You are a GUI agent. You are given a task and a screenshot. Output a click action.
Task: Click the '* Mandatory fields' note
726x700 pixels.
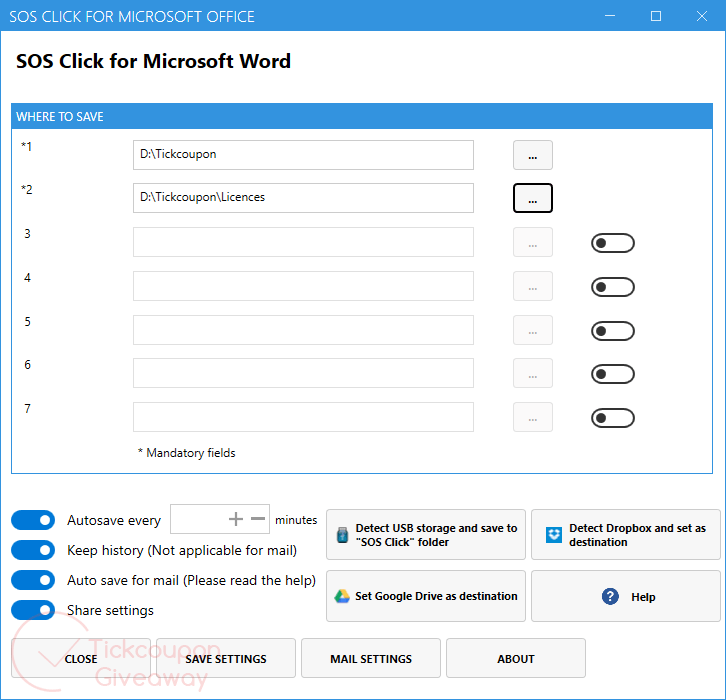(x=187, y=453)
